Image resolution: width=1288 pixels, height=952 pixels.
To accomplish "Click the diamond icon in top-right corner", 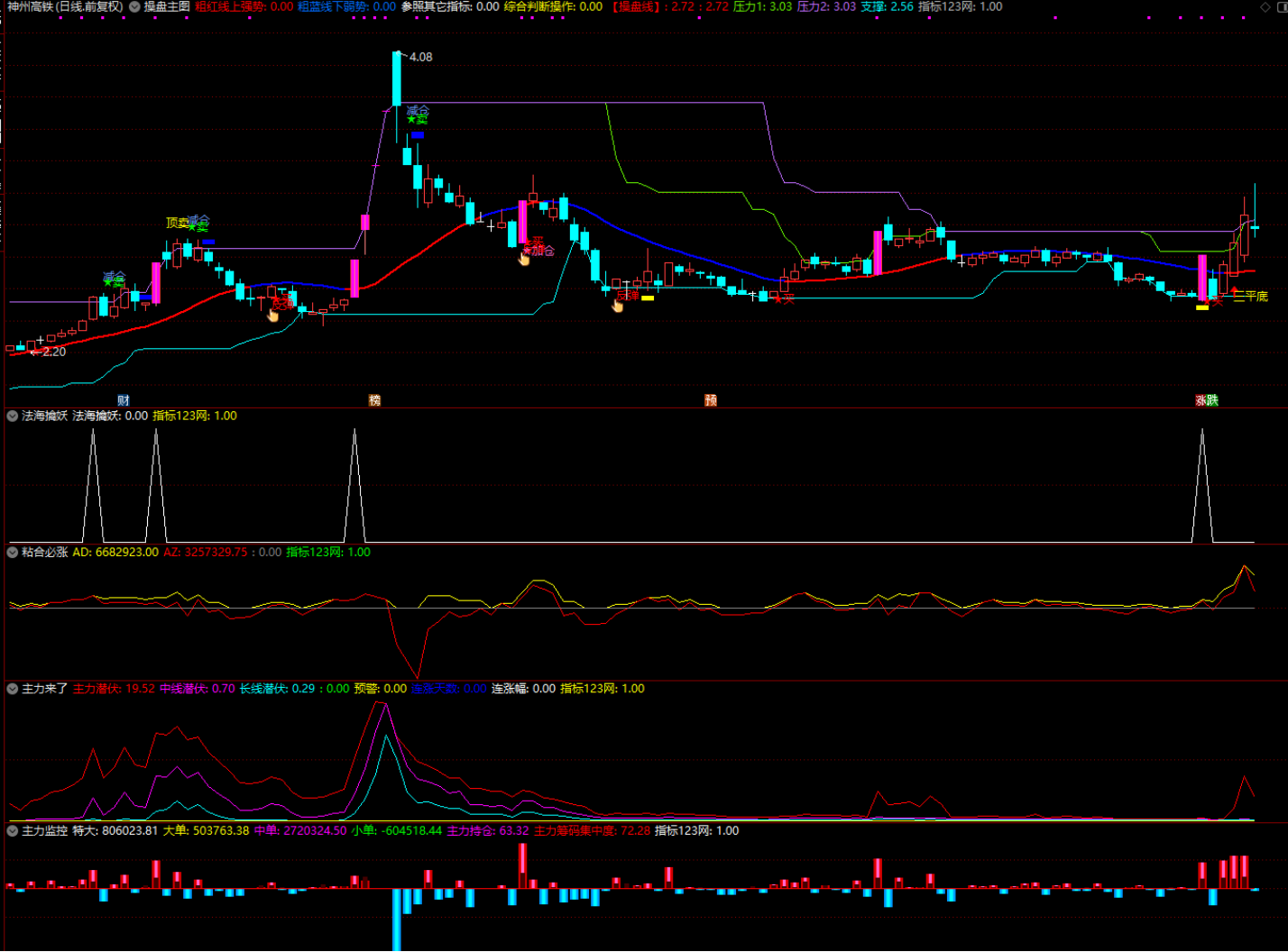I will click(1265, 7).
